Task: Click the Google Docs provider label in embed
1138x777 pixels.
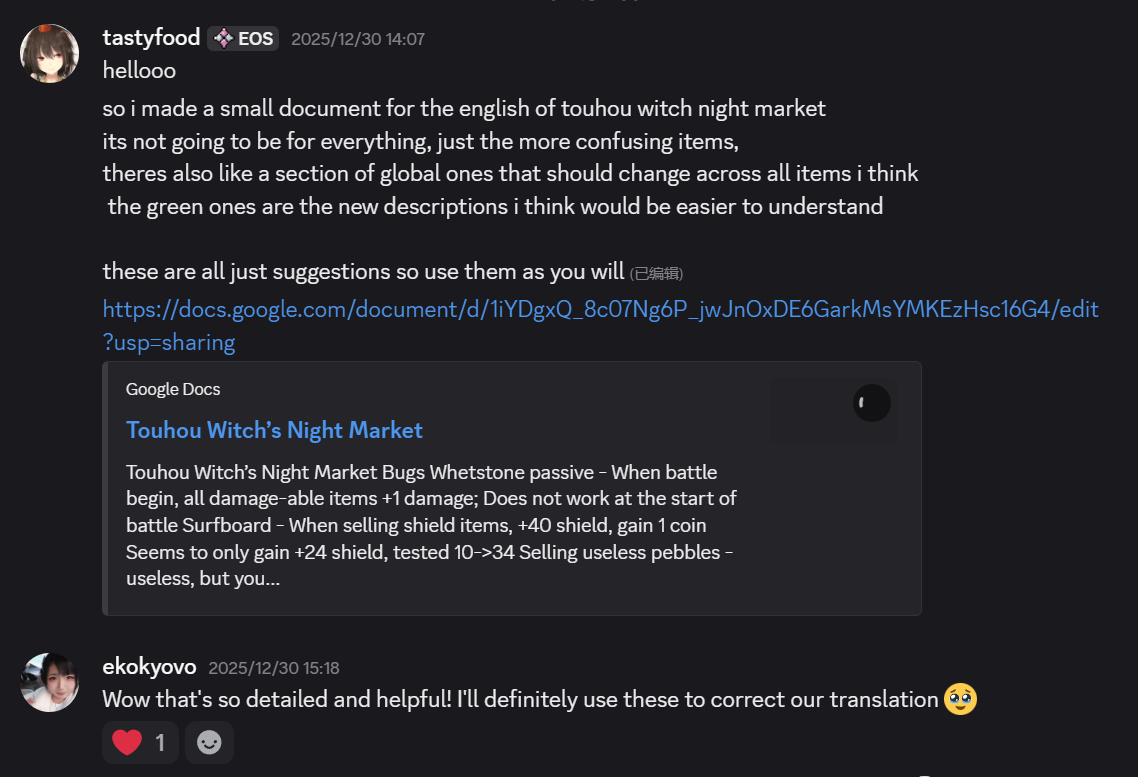Action: pyautogui.click(x=173, y=389)
